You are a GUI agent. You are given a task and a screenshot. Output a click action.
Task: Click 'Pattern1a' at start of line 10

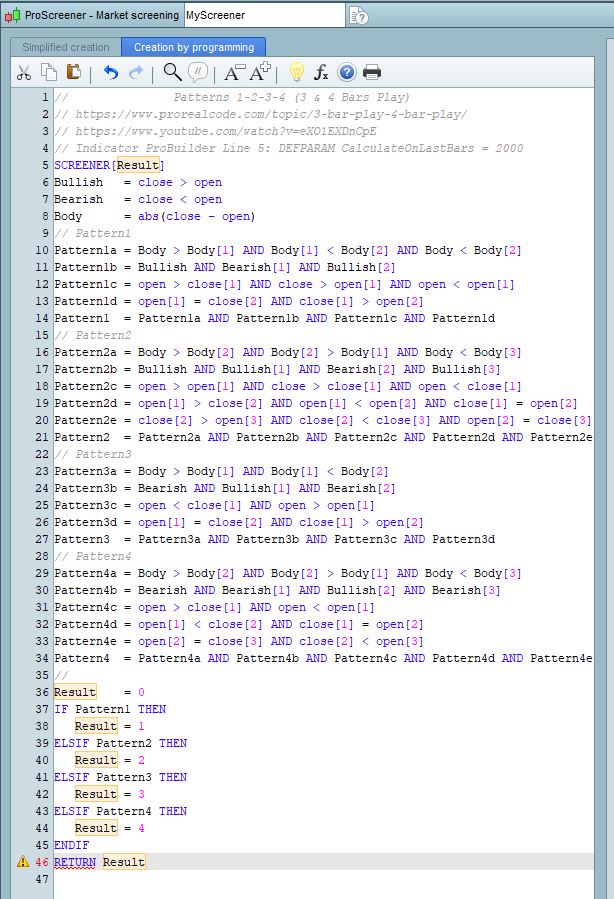point(85,251)
